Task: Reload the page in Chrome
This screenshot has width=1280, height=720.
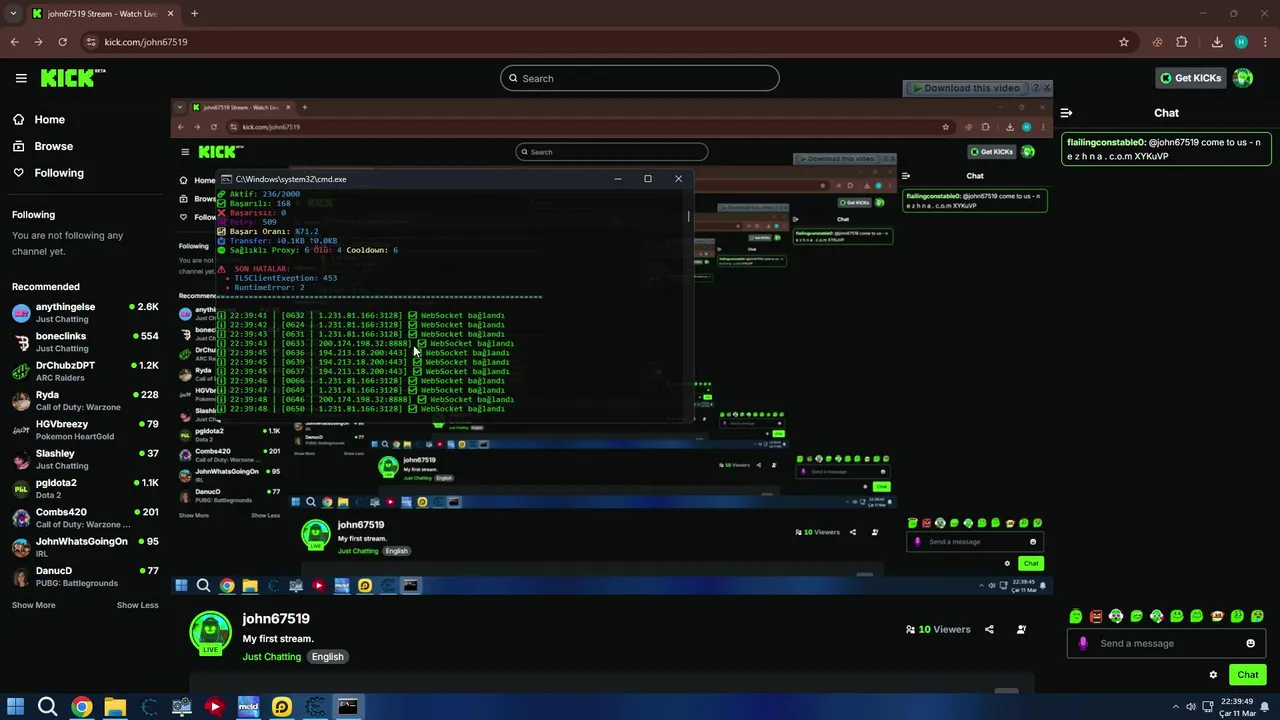Action: (x=62, y=42)
